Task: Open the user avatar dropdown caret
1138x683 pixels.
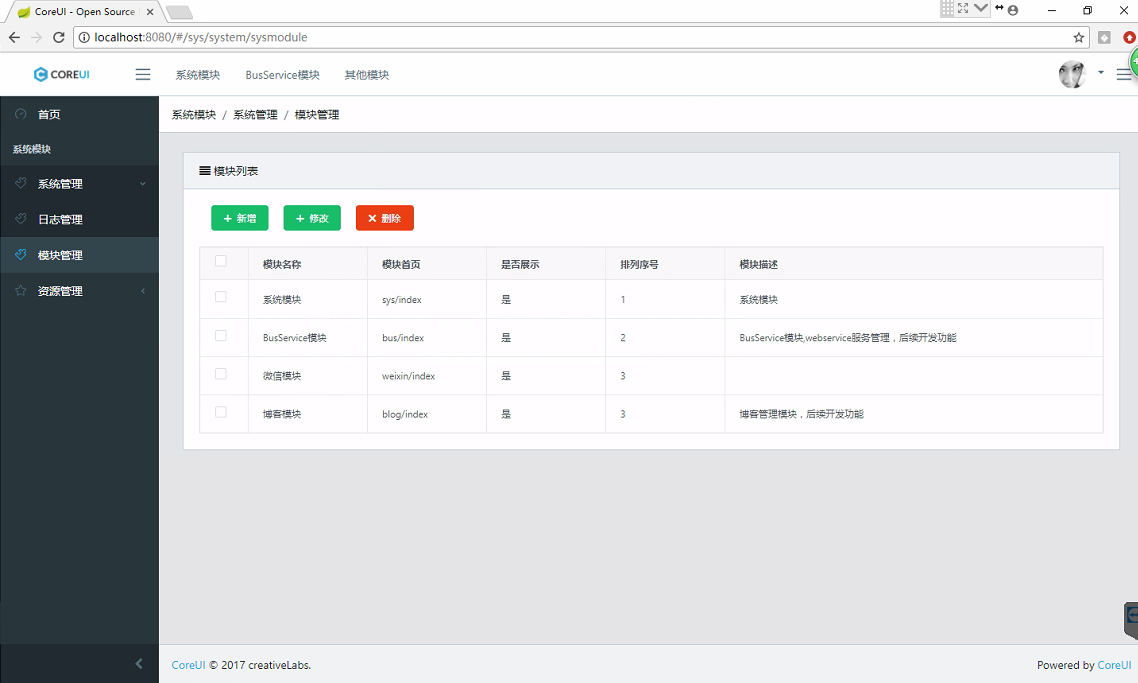Action: click(x=1100, y=73)
